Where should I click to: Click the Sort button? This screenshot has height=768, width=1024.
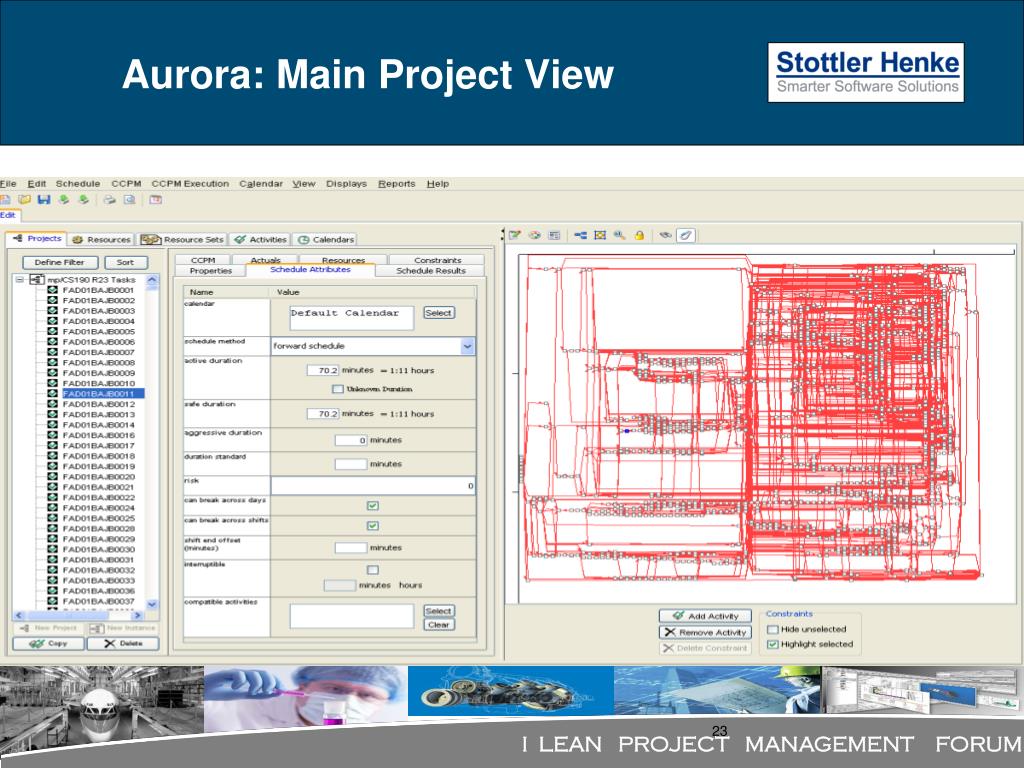[x=125, y=263]
